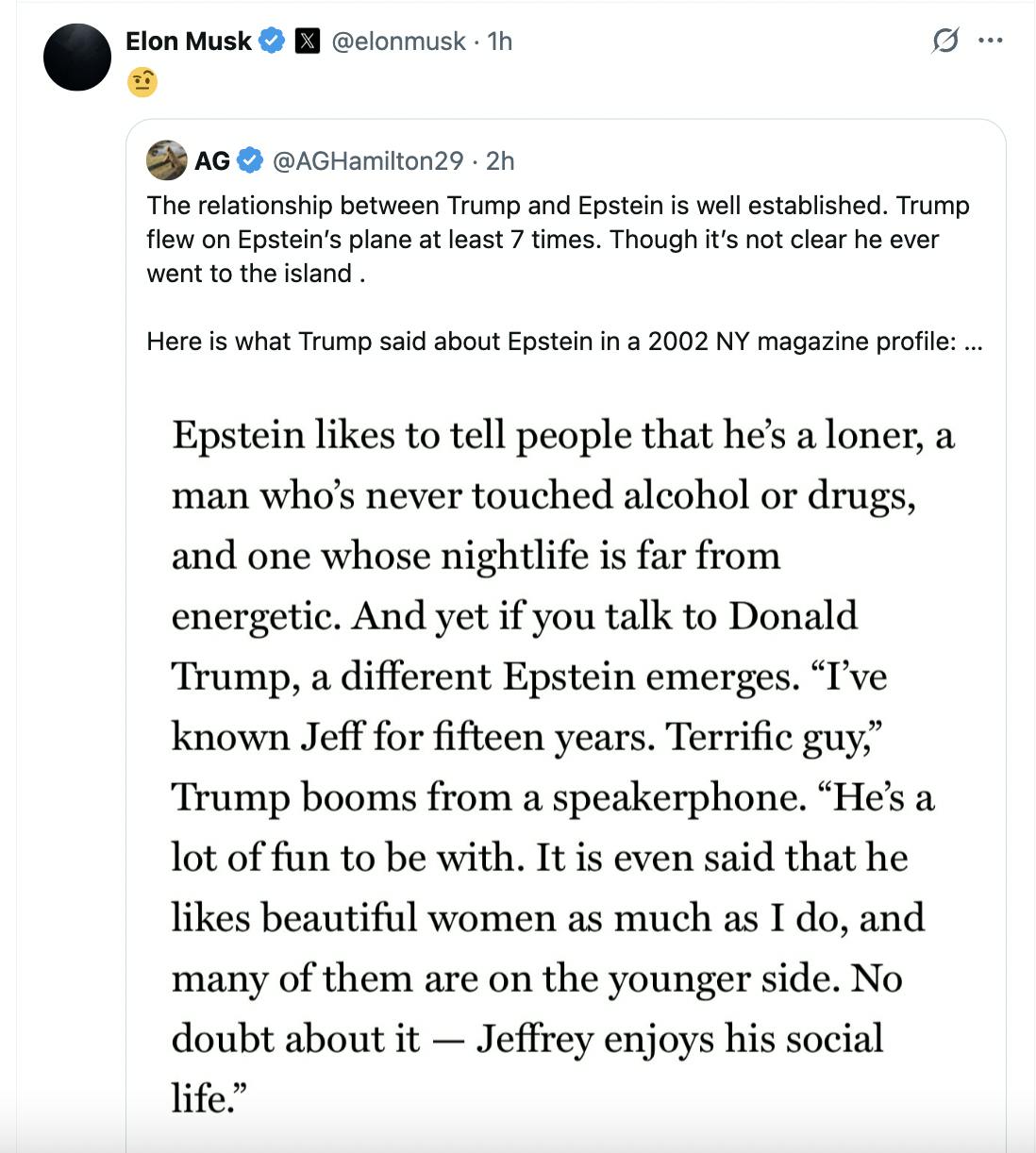1036x1153 pixels.
Task: Open the quoted post's 2h timestamp
Action: 500,160
